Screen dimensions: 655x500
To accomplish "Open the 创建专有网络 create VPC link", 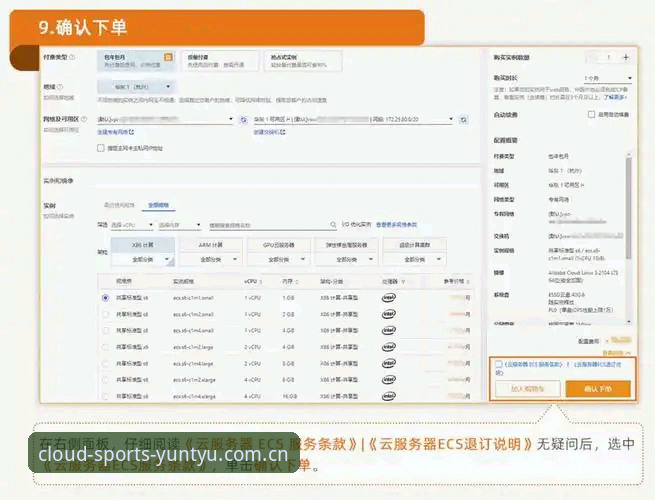I will (x=115, y=132).
